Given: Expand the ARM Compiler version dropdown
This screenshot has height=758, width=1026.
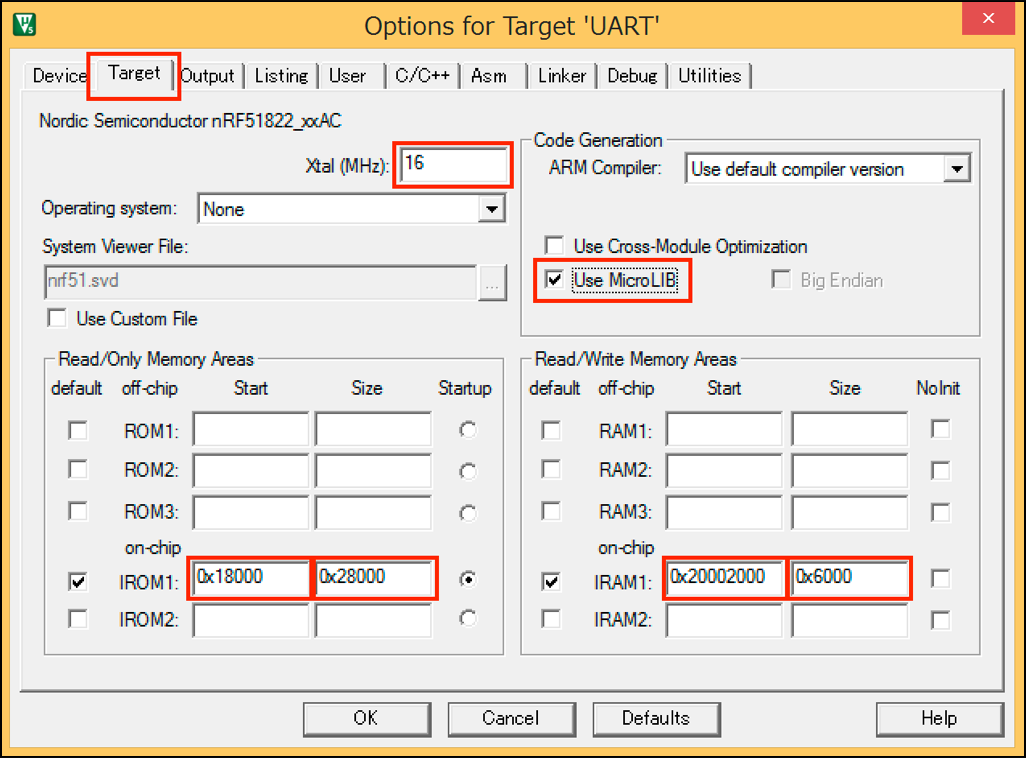Looking at the screenshot, I should click(957, 169).
